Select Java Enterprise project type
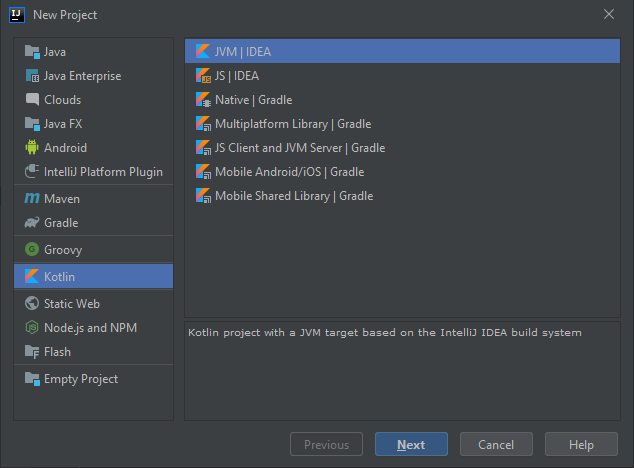This screenshot has height=468, width=634. click(x=82, y=76)
